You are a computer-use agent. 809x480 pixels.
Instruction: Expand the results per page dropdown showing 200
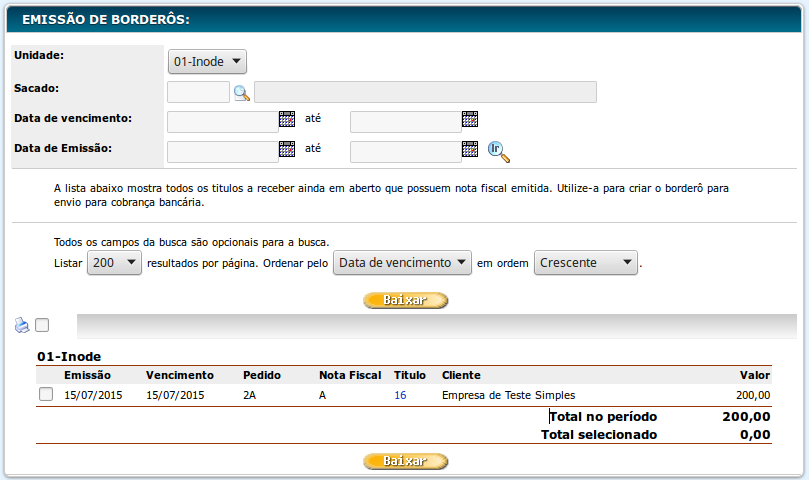(114, 263)
